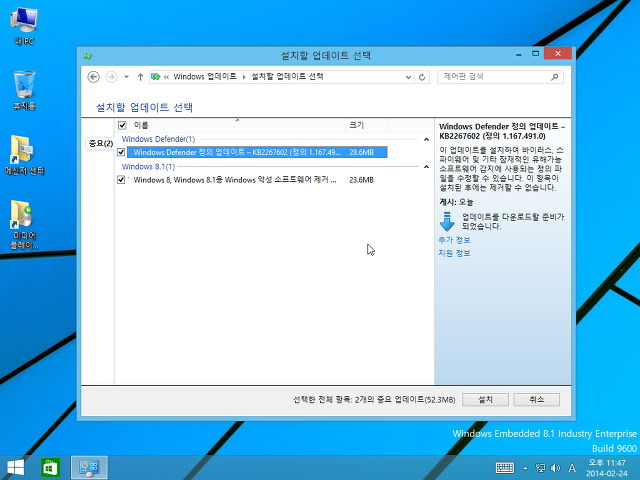The height and width of the screenshot is (480, 640).
Task: Click the Windows 업데이트 breadcrumb
Action: coord(205,77)
